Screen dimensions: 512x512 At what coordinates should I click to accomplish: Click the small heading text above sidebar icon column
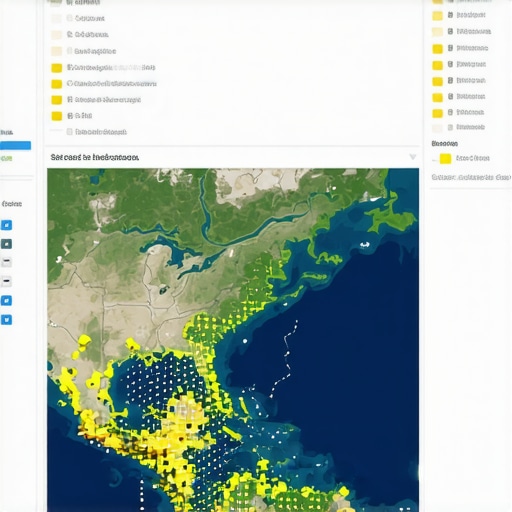click(x=12, y=204)
